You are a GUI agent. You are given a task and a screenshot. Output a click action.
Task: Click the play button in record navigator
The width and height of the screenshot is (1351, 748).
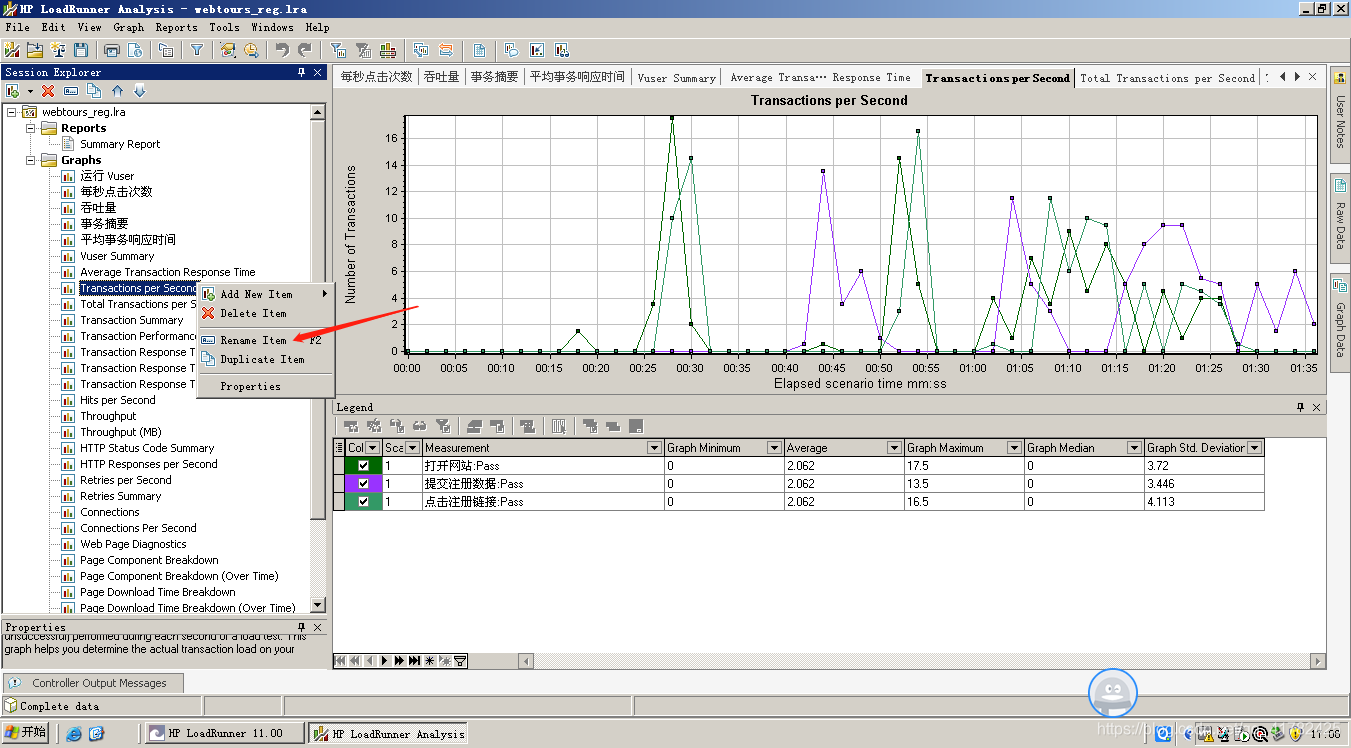(384, 661)
